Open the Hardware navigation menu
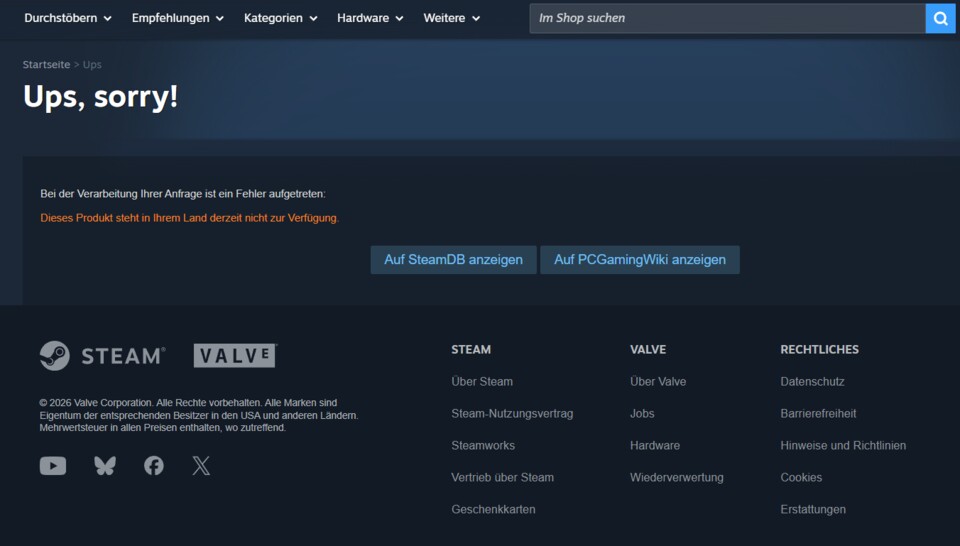Viewport: 960px width, 546px height. coord(370,18)
